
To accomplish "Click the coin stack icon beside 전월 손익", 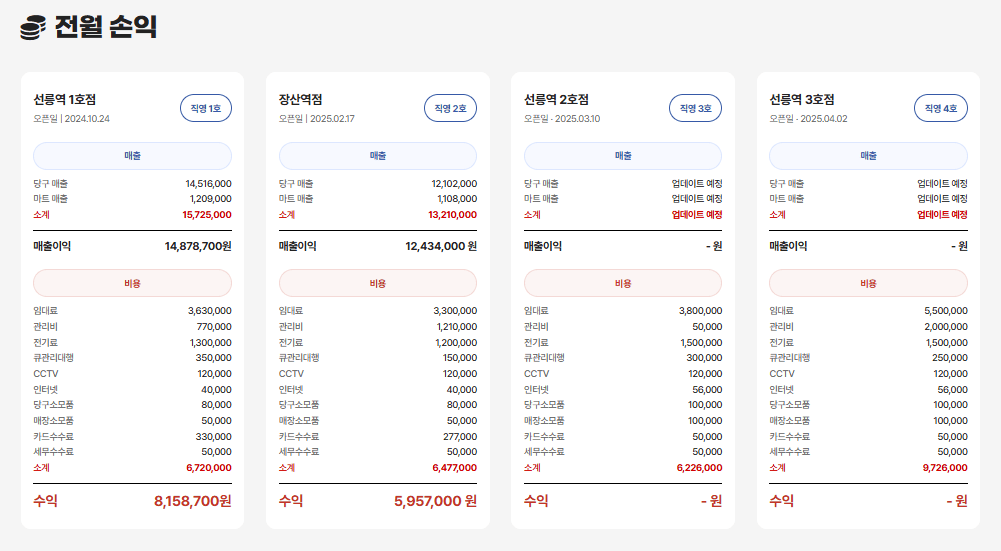I will 33,27.
